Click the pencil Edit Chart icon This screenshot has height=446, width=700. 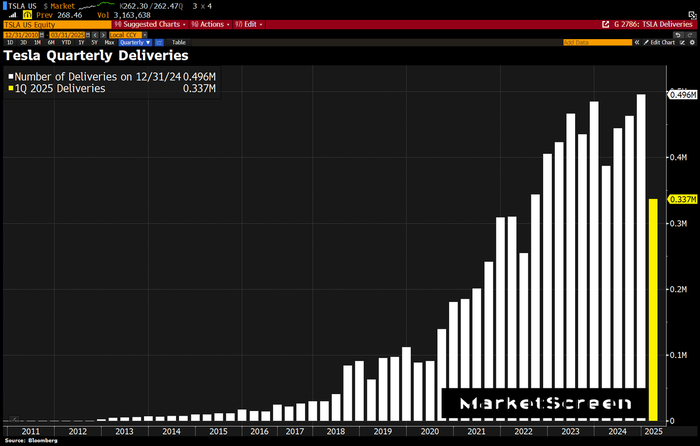point(646,43)
